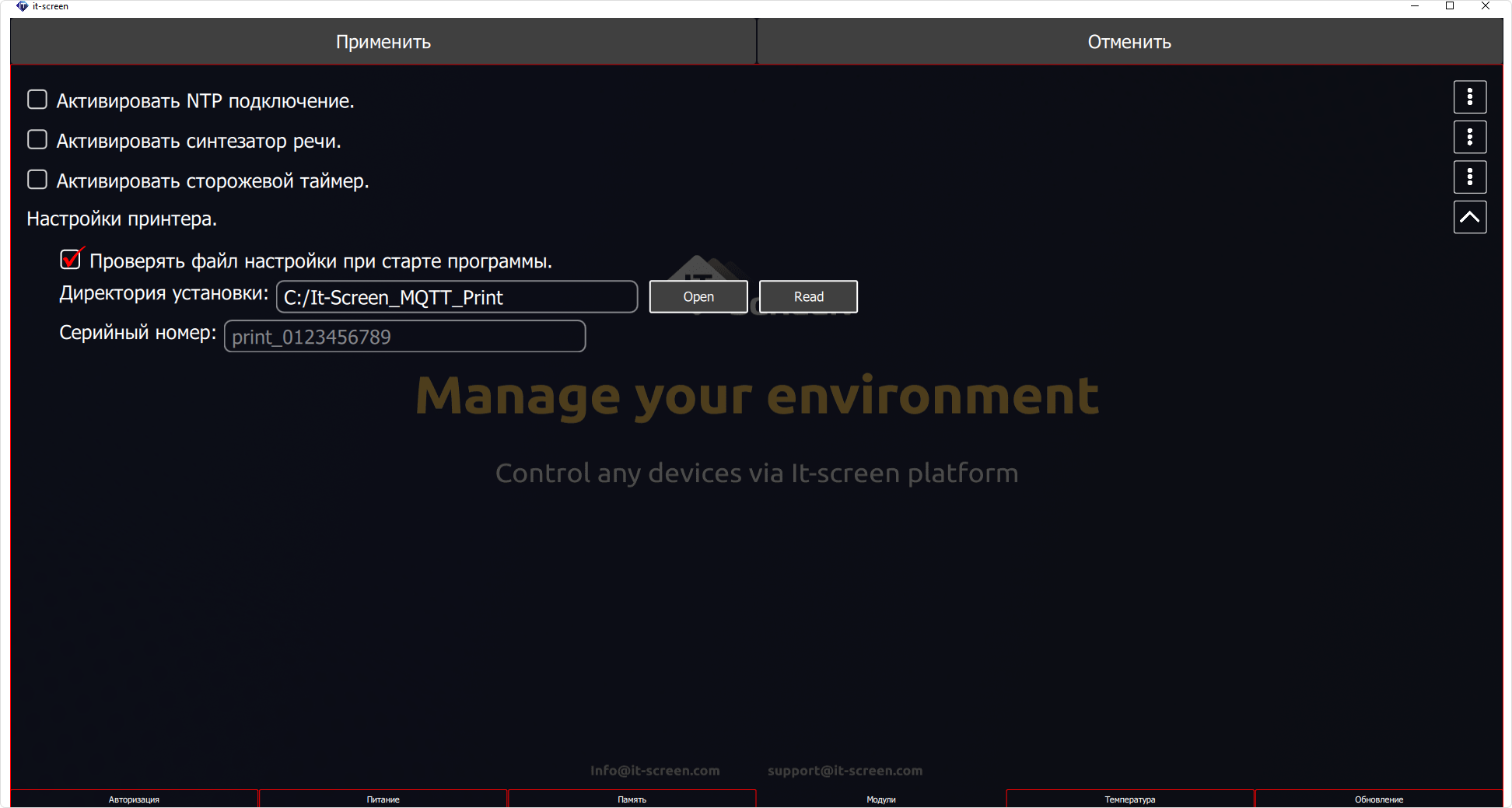Image resolution: width=1512 pixels, height=808 pixels.
Task: Click the Open button next to the directory
Action: click(x=698, y=297)
